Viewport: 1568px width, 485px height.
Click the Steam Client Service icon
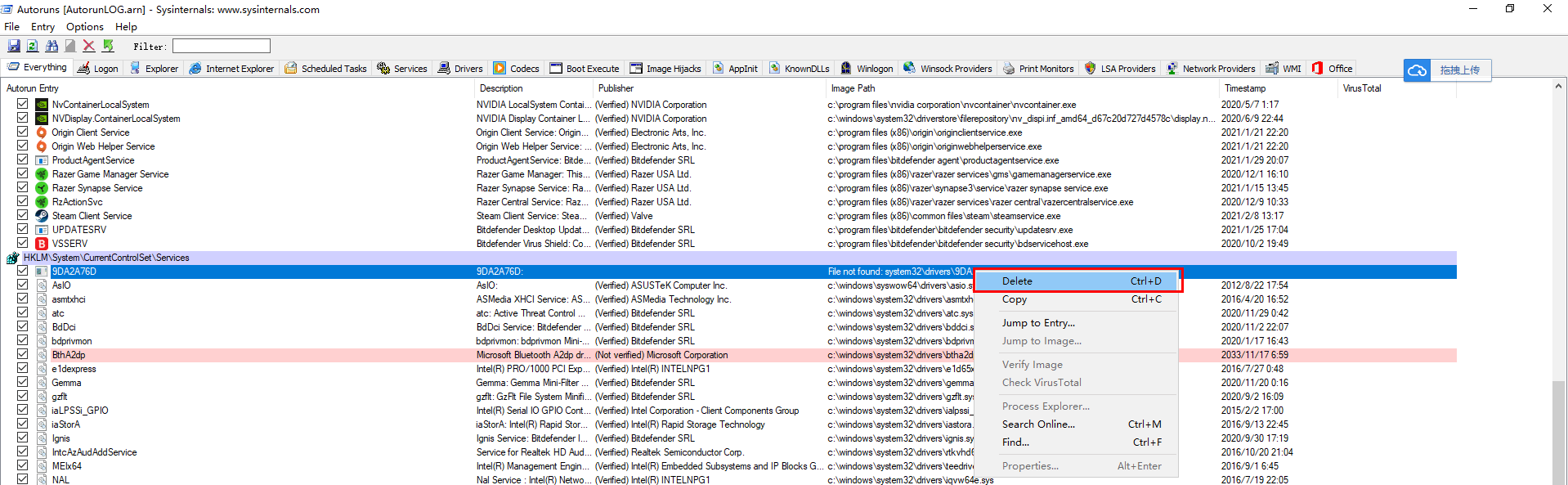coord(42,216)
